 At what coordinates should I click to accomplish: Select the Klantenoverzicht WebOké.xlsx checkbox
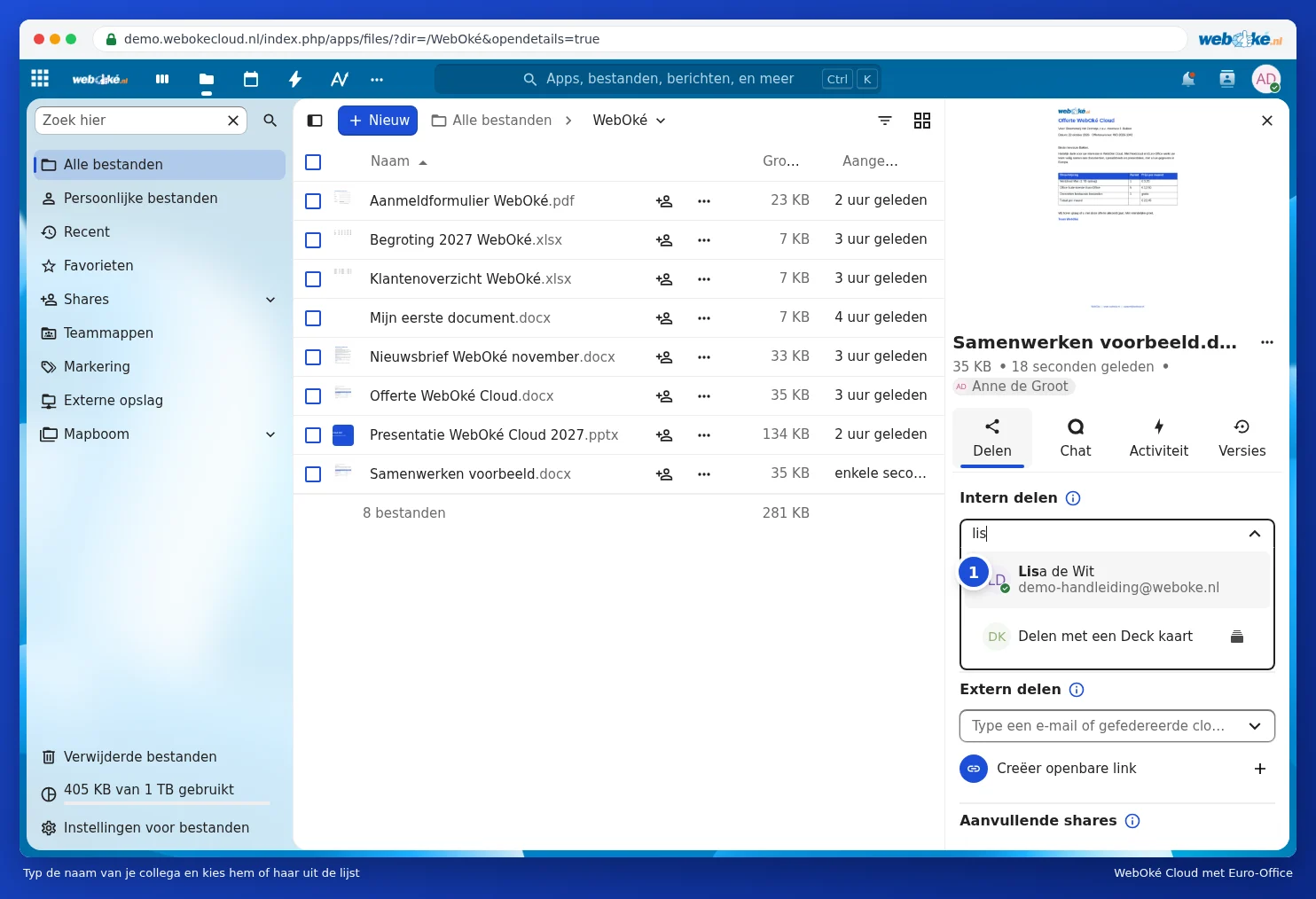tap(313, 279)
